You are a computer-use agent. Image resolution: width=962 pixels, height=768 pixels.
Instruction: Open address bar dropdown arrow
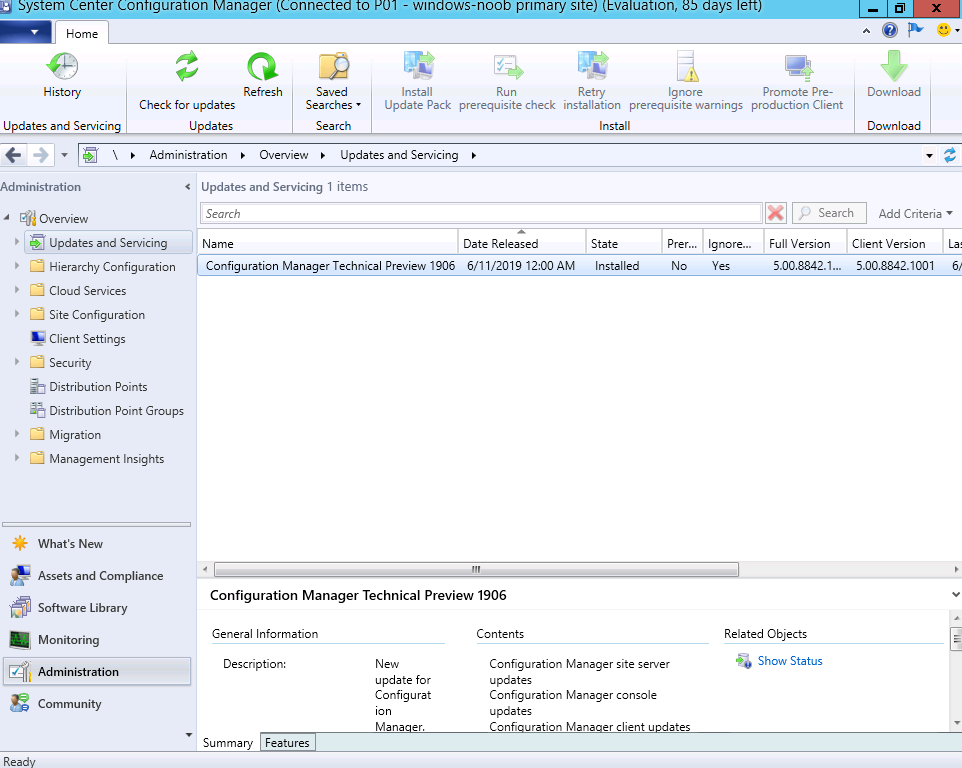929,156
